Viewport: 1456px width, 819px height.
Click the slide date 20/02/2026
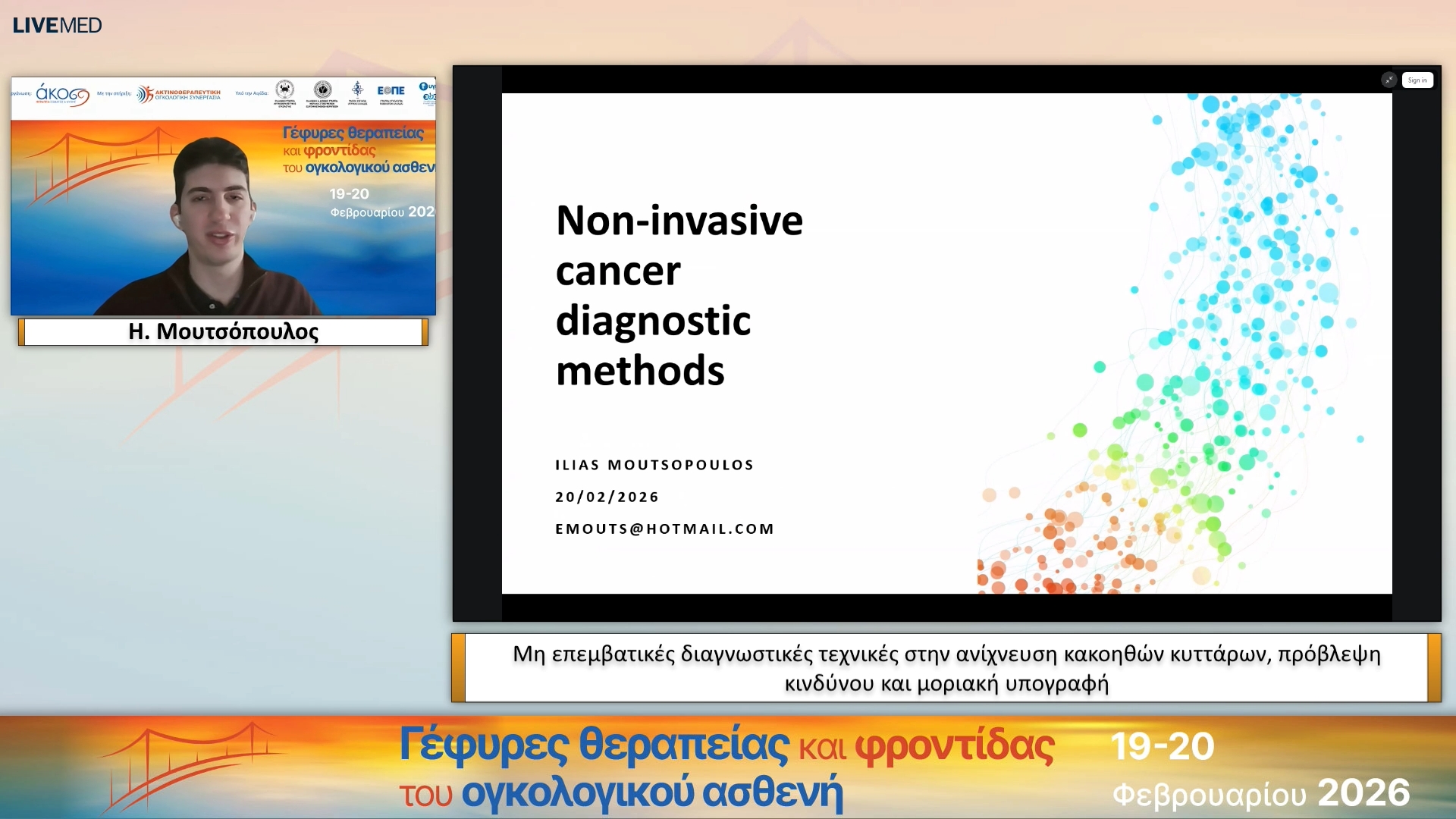click(607, 497)
